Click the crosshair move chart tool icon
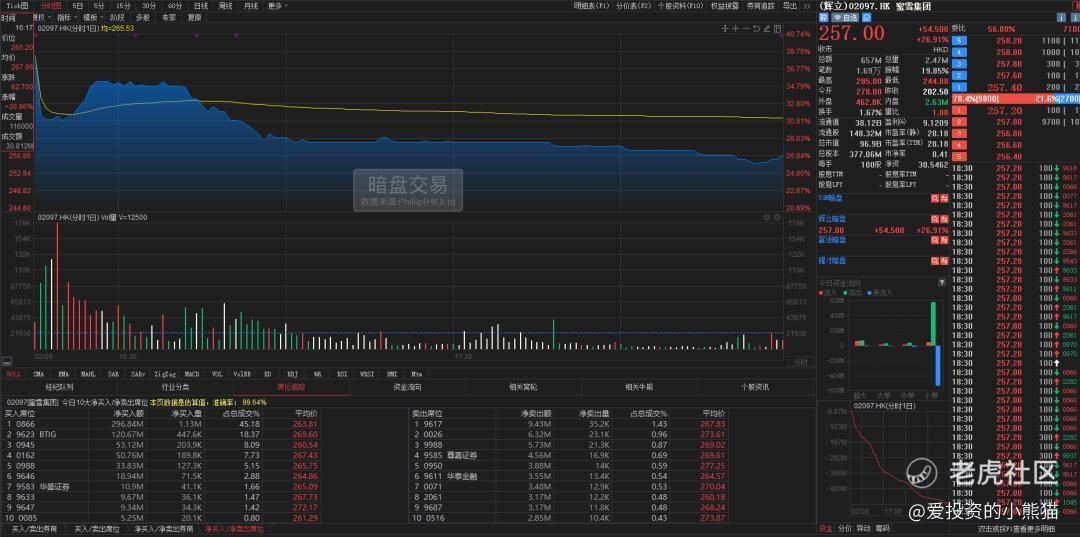The image size is (1080, 537). (x=725, y=29)
